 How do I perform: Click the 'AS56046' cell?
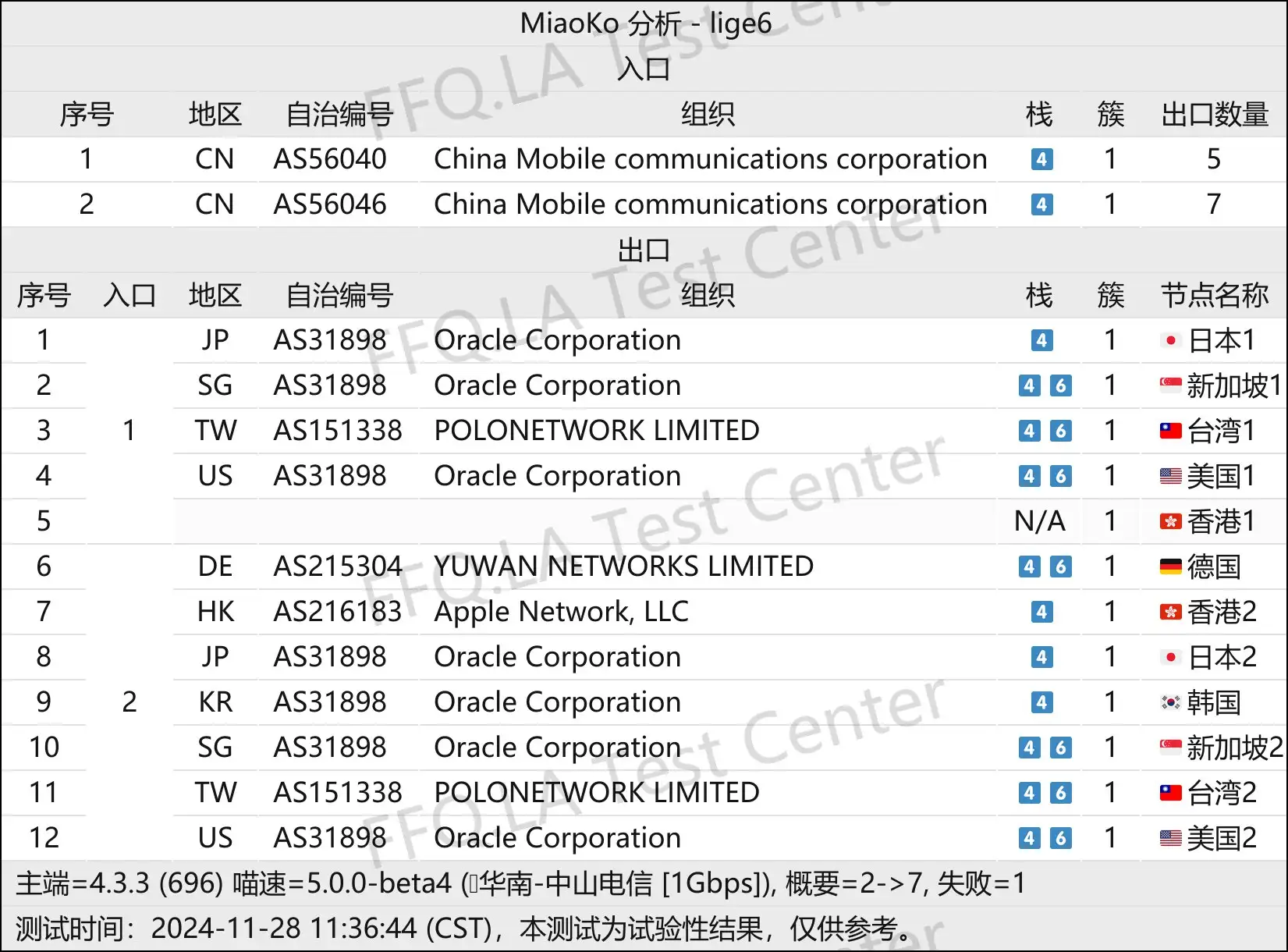tap(330, 204)
